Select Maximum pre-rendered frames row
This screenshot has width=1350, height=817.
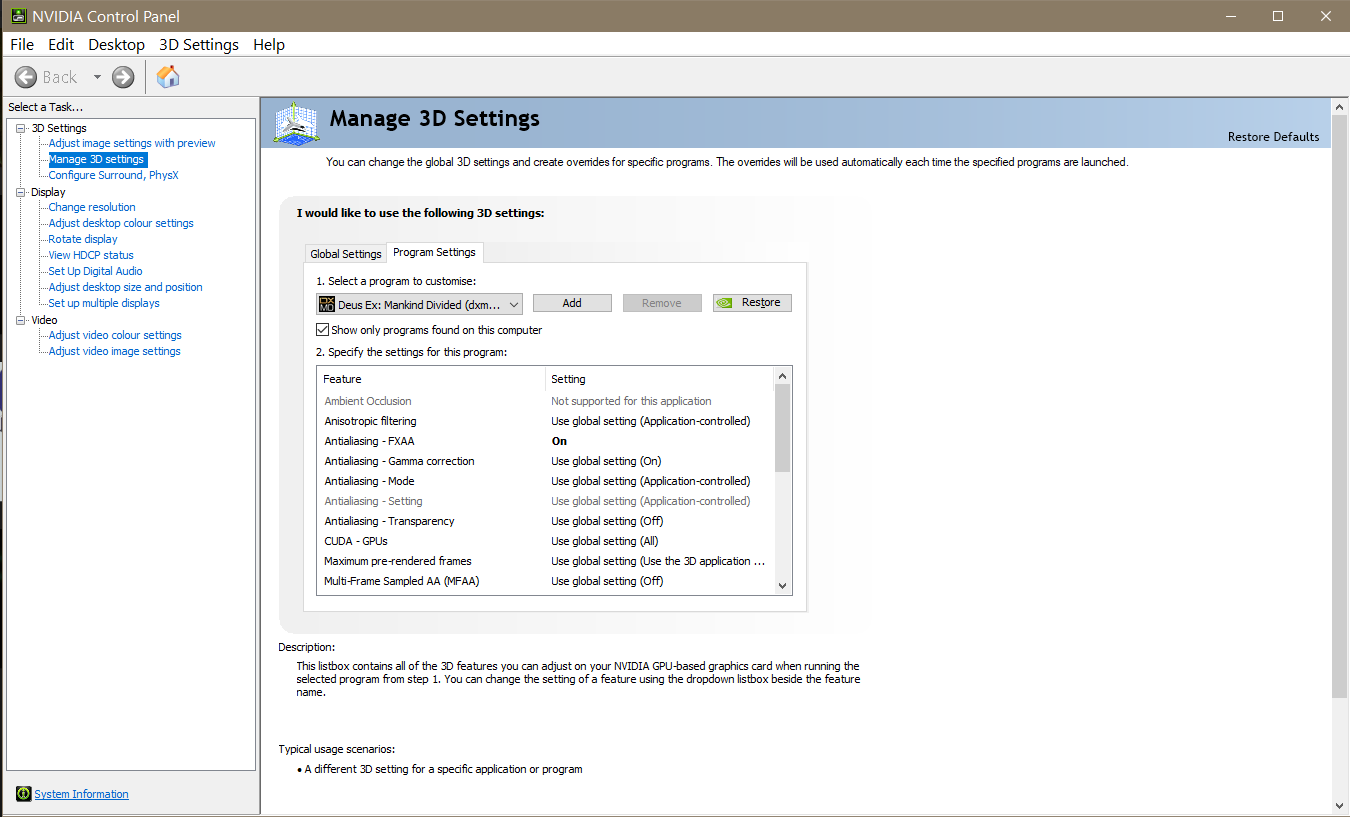(x=546, y=561)
